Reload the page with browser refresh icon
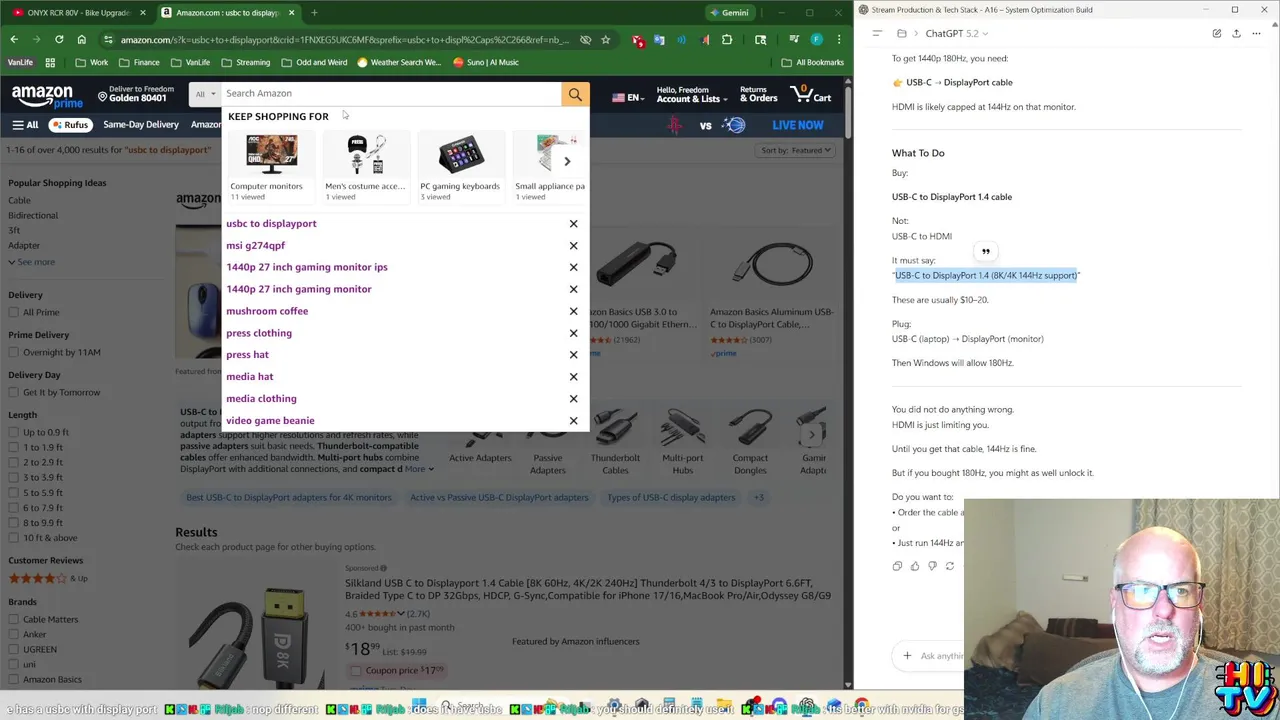The image size is (1280, 720). pos(59,40)
